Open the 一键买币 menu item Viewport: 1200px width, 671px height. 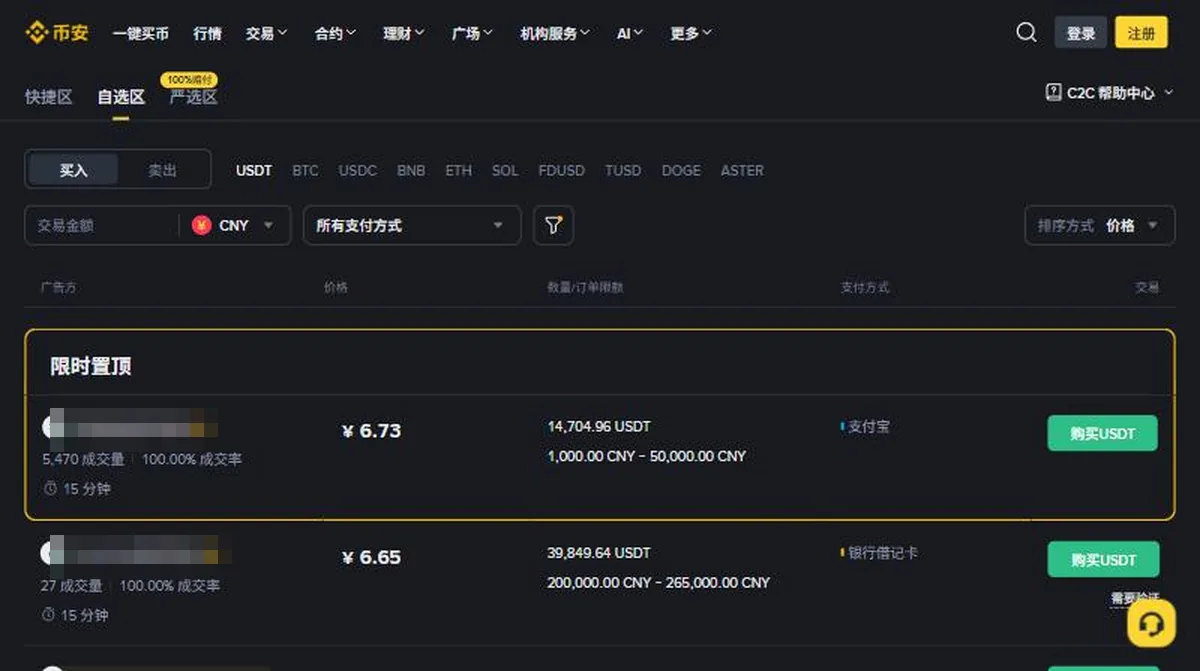coord(141,33)
